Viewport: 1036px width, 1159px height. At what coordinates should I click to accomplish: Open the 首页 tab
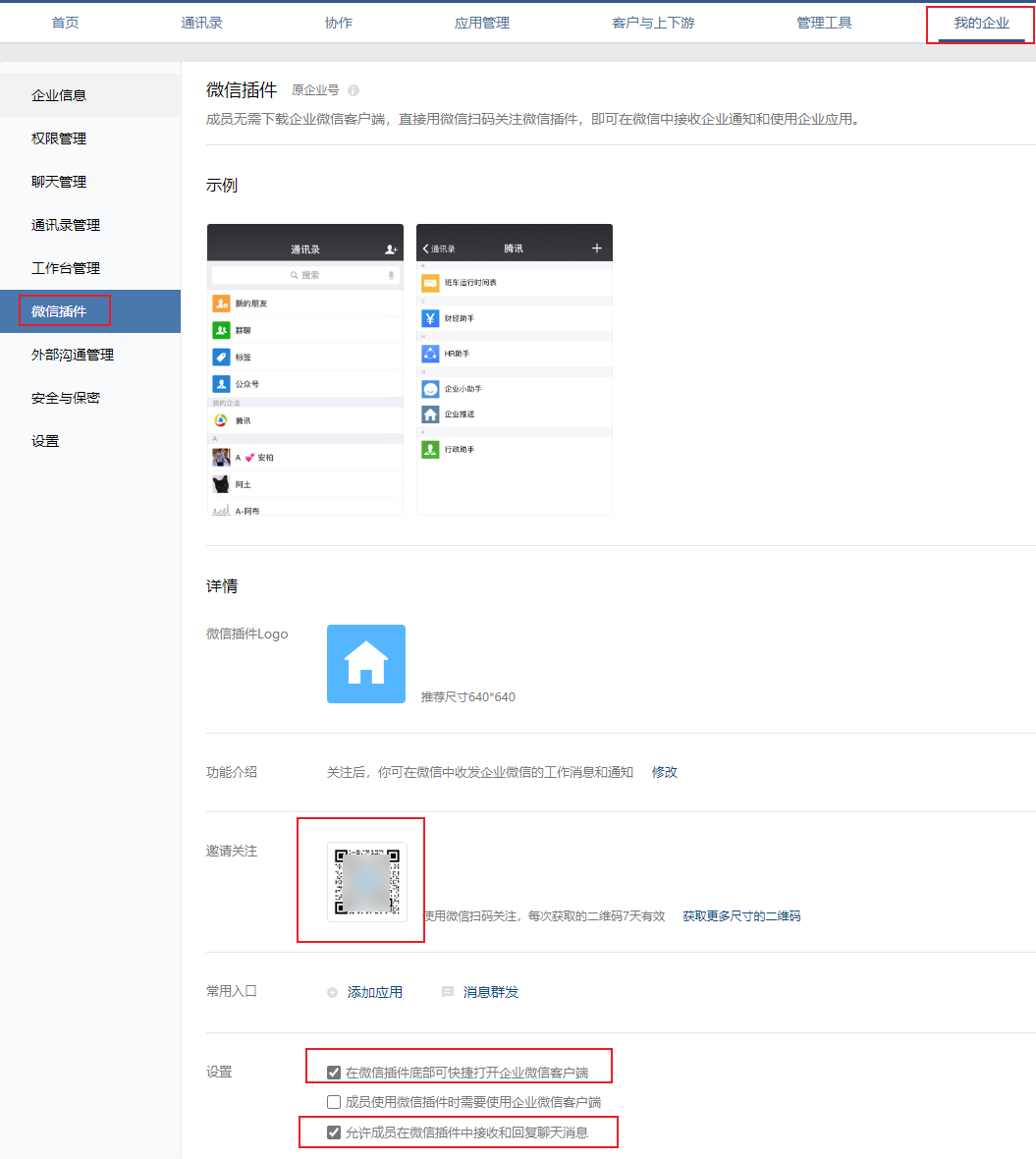[65, 23]
